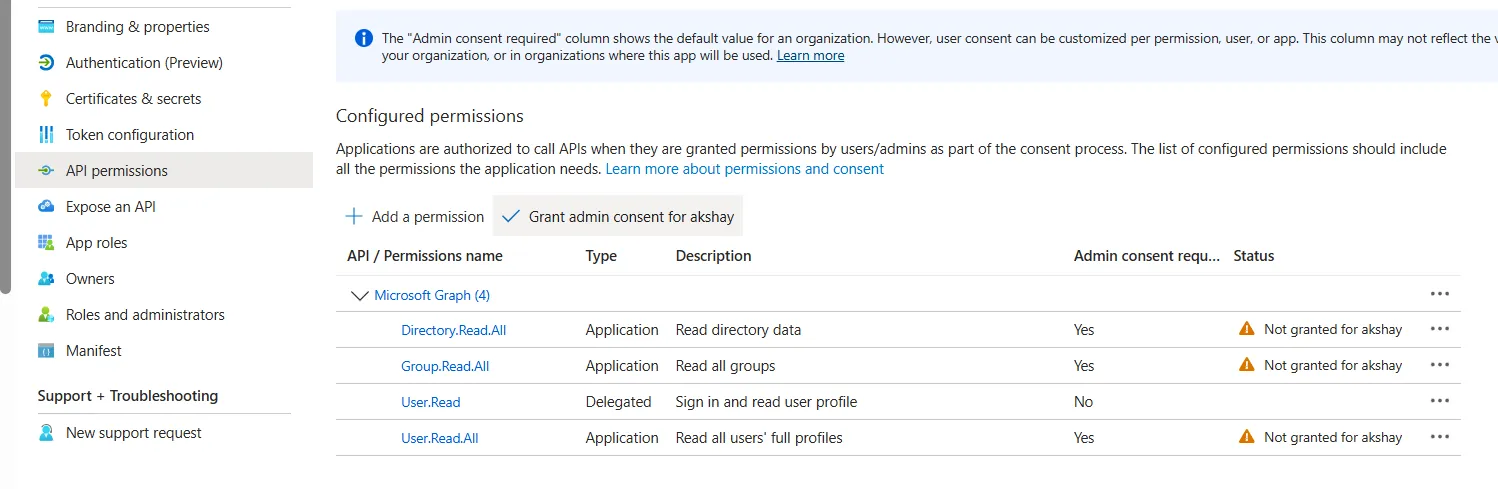This screenshot has height=489, width=1498.
Task: Click 'Delegated' type in User.Read row
Action: tap(618, 402)
